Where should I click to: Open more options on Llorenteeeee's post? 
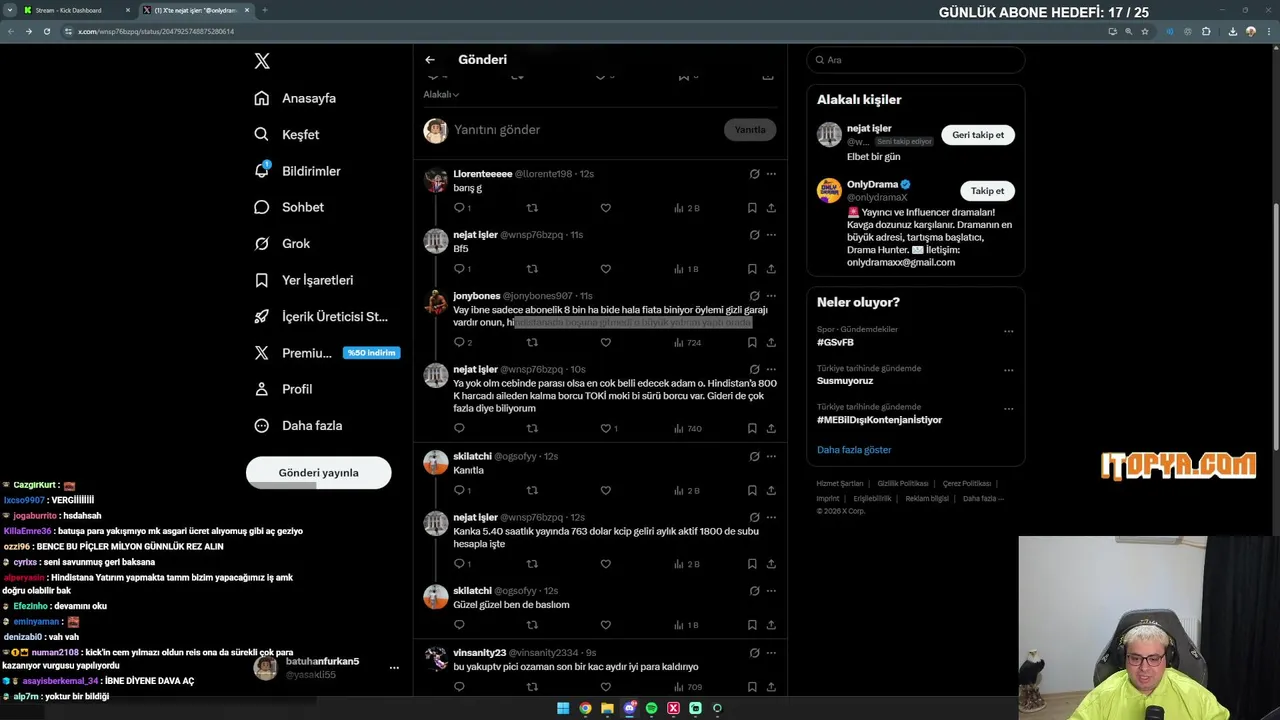[x=771, y=174]
